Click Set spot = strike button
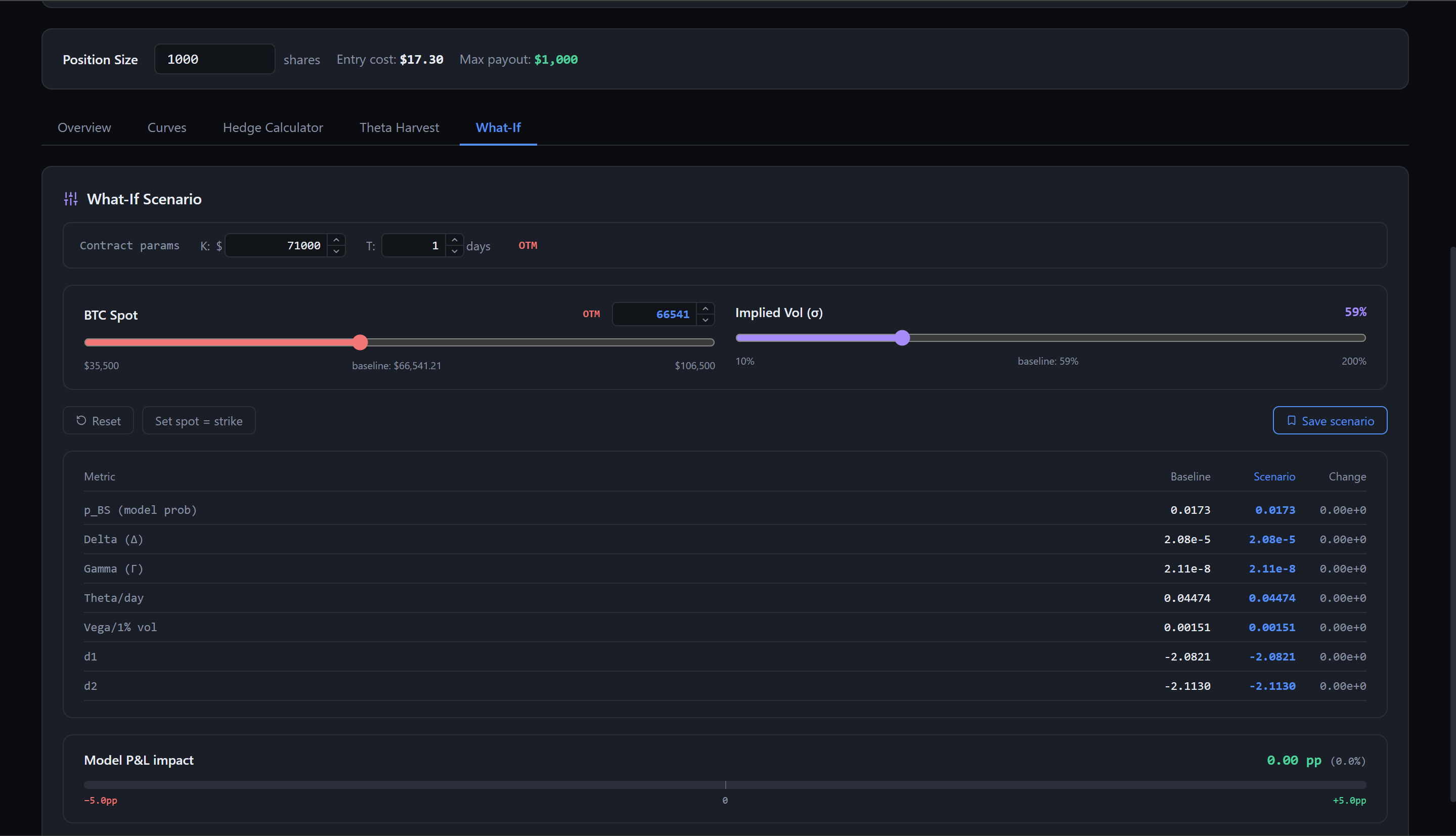Viewport: 1456px width, 836px height. pyautogui.click(x=199, y=421)
